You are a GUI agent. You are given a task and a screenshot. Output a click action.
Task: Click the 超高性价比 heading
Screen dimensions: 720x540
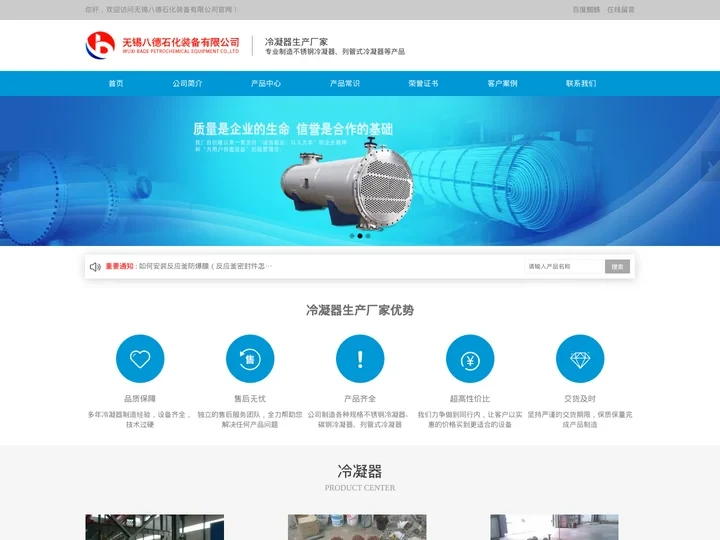(470, 399)
